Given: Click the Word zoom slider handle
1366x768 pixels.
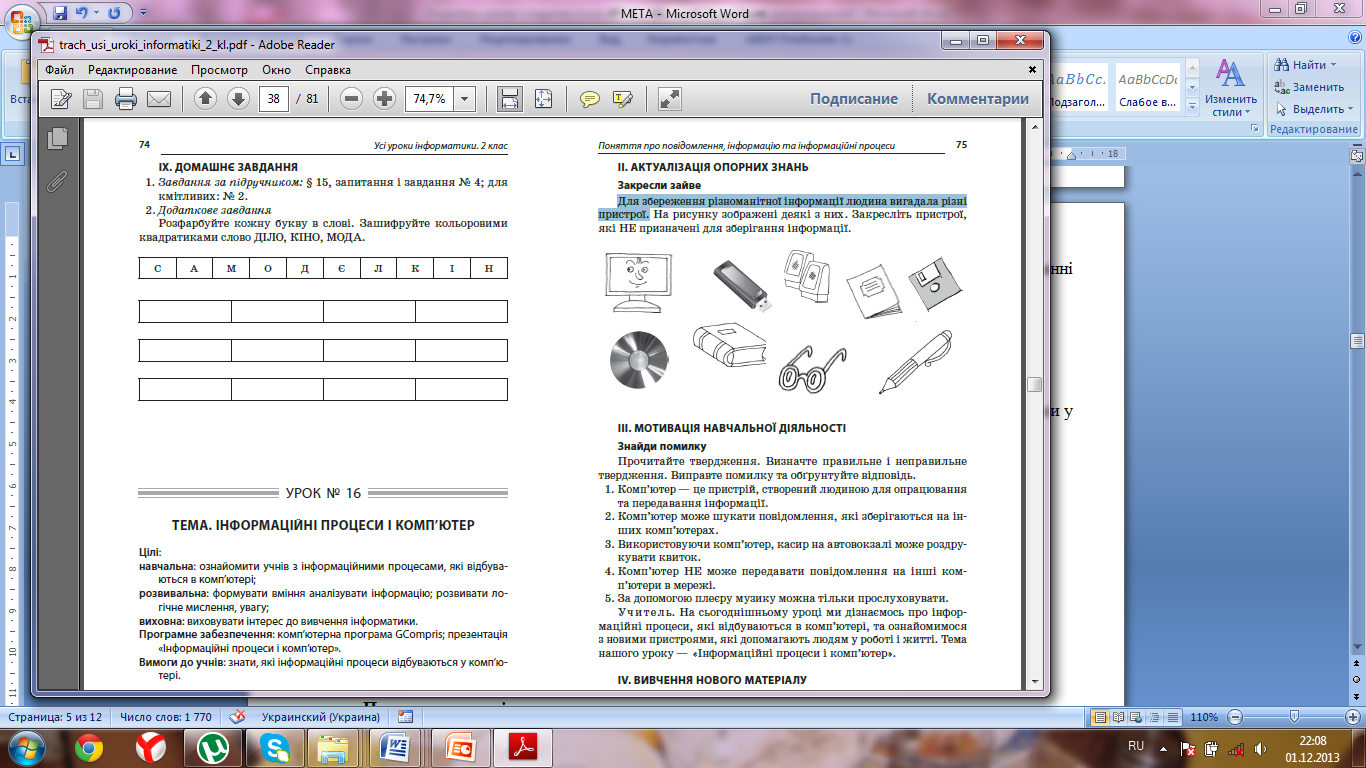Looking at the screenshot, I should (1295, 717).
